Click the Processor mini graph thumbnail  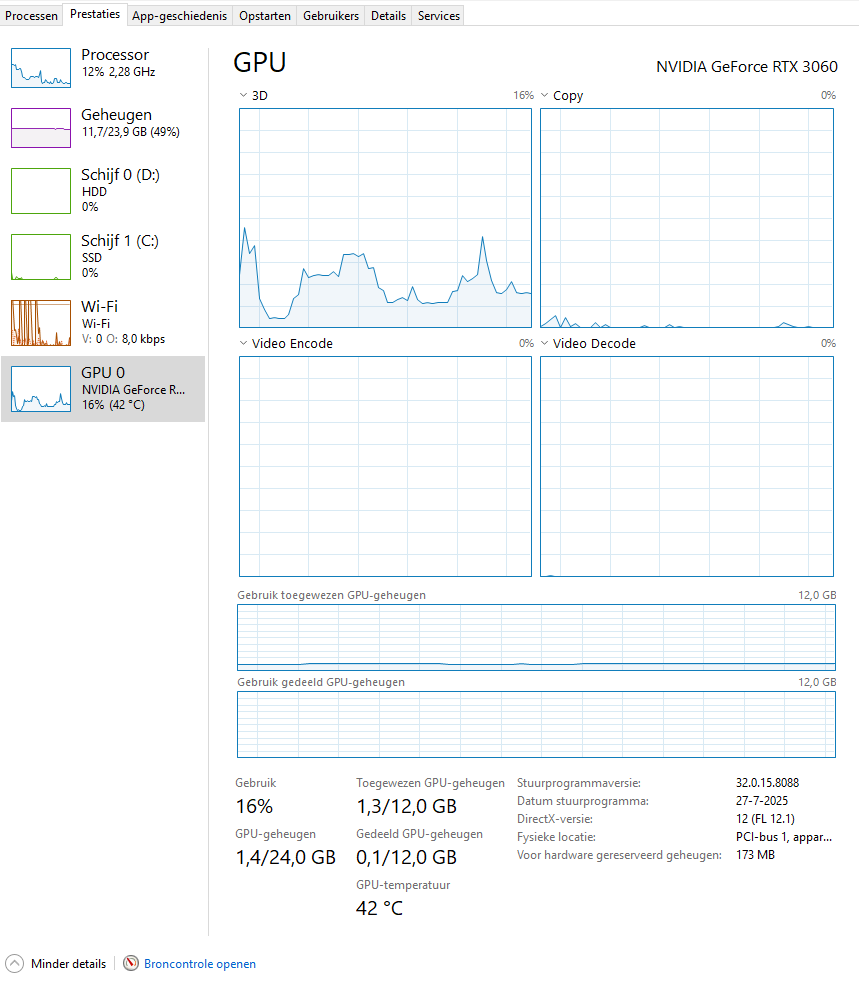click(x=41, y=68)
